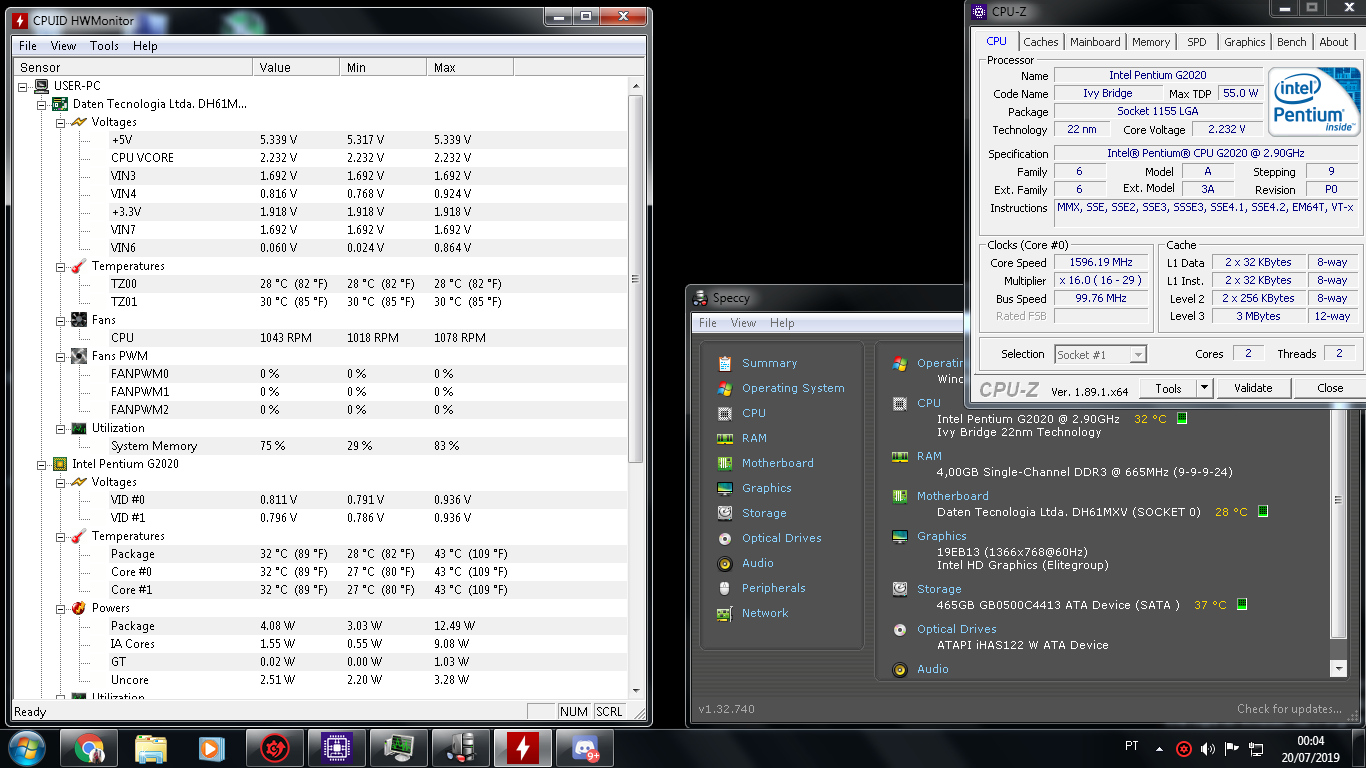Open Optical Drives section in Speccy sidebar

click(782, 538)
